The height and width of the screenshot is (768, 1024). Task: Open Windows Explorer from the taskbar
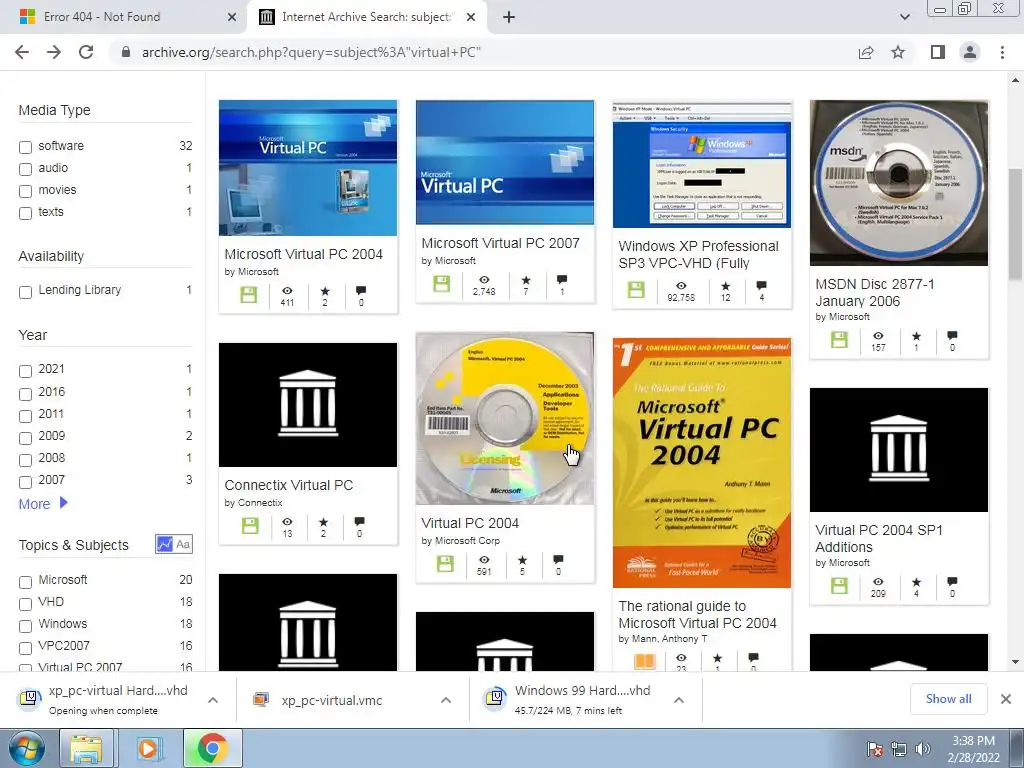pyautogui.click(x=87, y=748)
